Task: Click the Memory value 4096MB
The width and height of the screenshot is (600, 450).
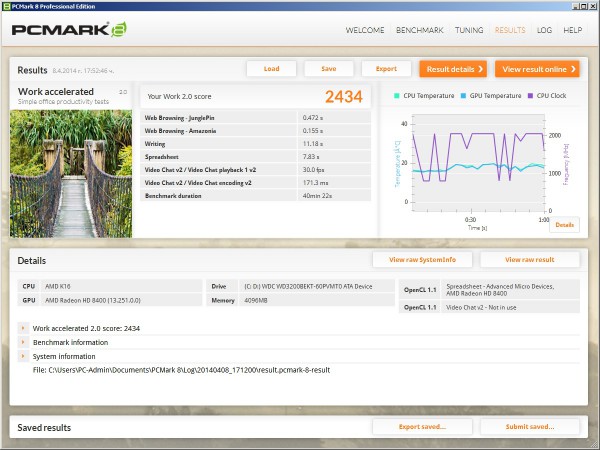Action: (256, 300)
